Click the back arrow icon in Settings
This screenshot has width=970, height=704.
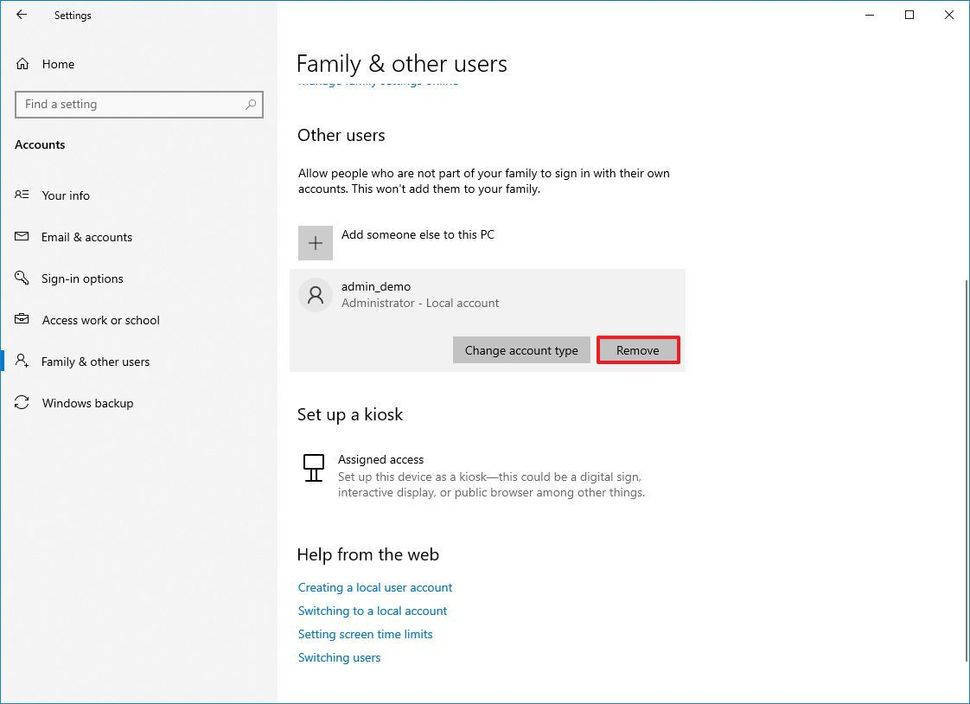pos(22,15)
